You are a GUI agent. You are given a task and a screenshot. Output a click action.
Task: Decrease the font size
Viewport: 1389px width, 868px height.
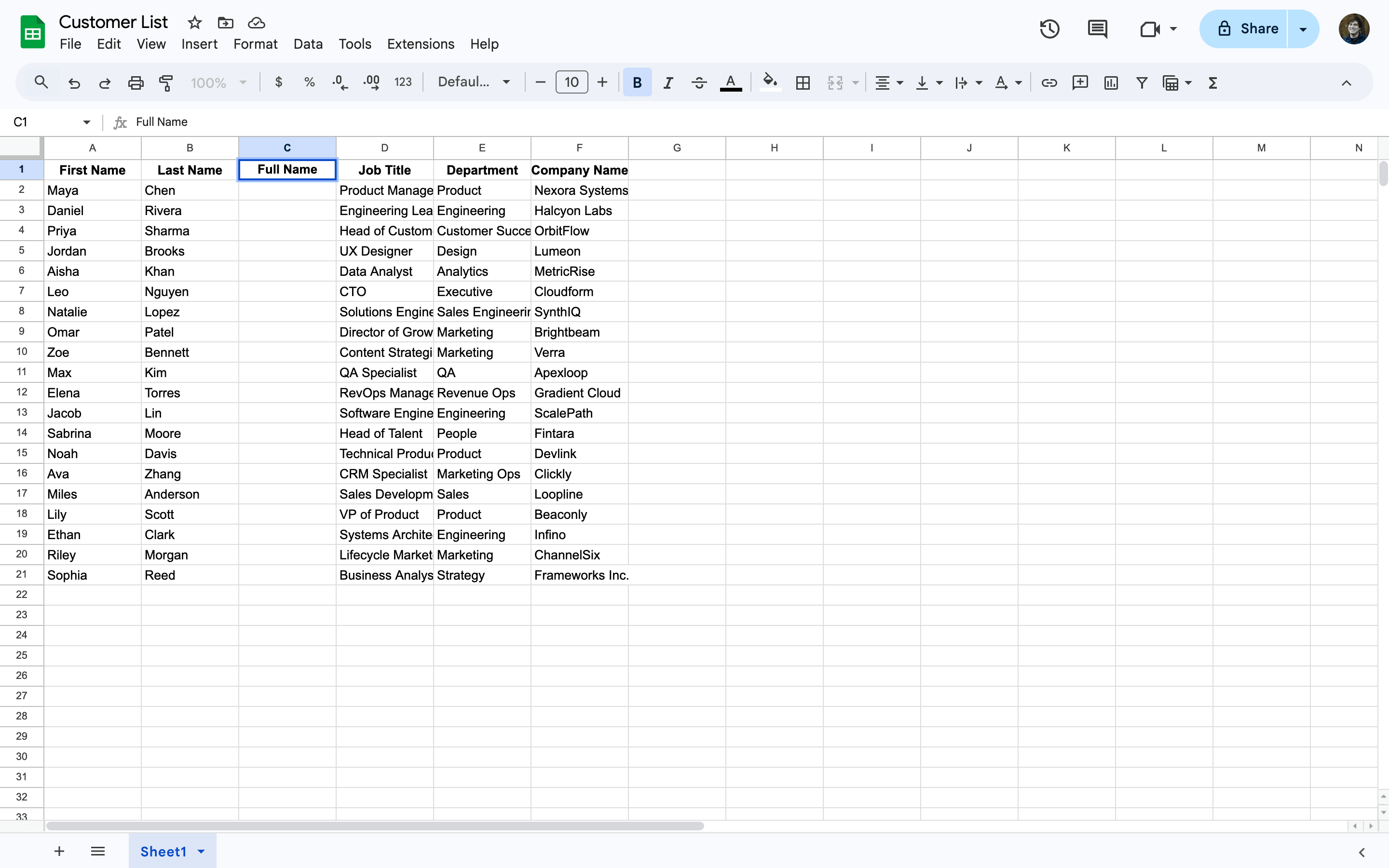pyautogui.click(x=540, y=82)
